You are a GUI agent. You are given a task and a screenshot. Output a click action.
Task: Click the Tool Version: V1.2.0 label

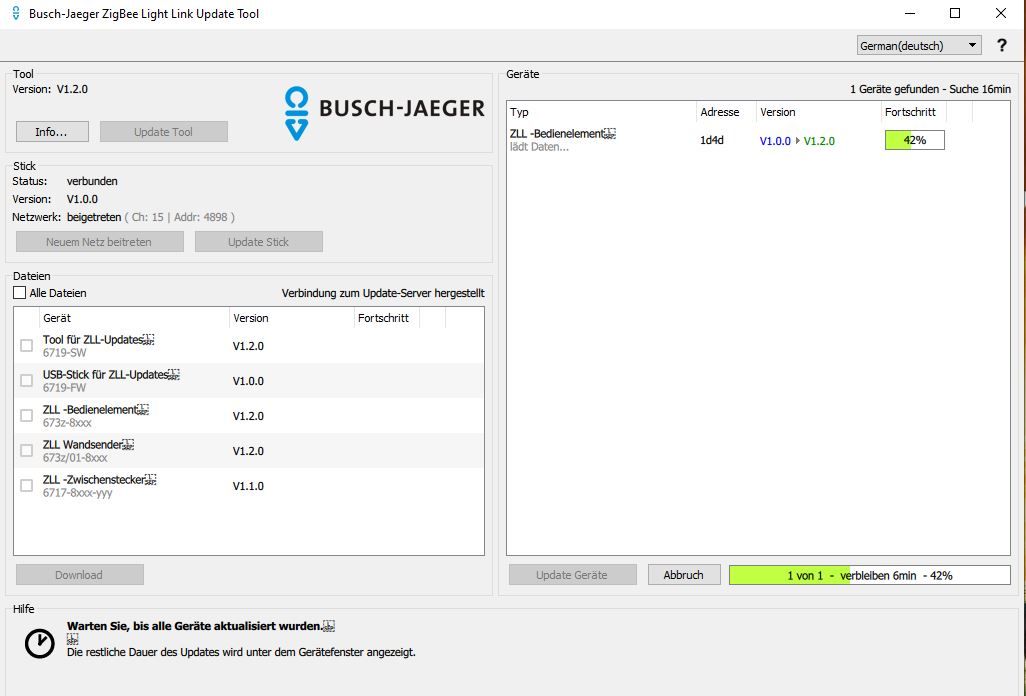tap(50, 89)
